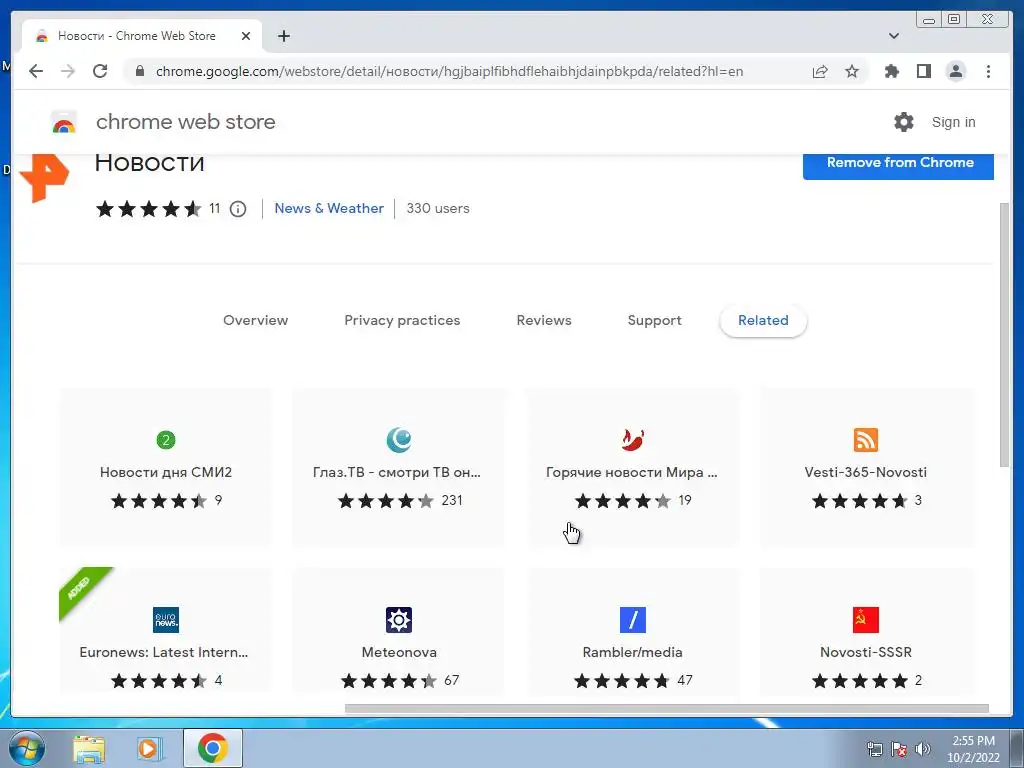Click Глаз.ТВ rating count 231
This screenshot has height=768, width=1024.
click(x=452, y=500)
